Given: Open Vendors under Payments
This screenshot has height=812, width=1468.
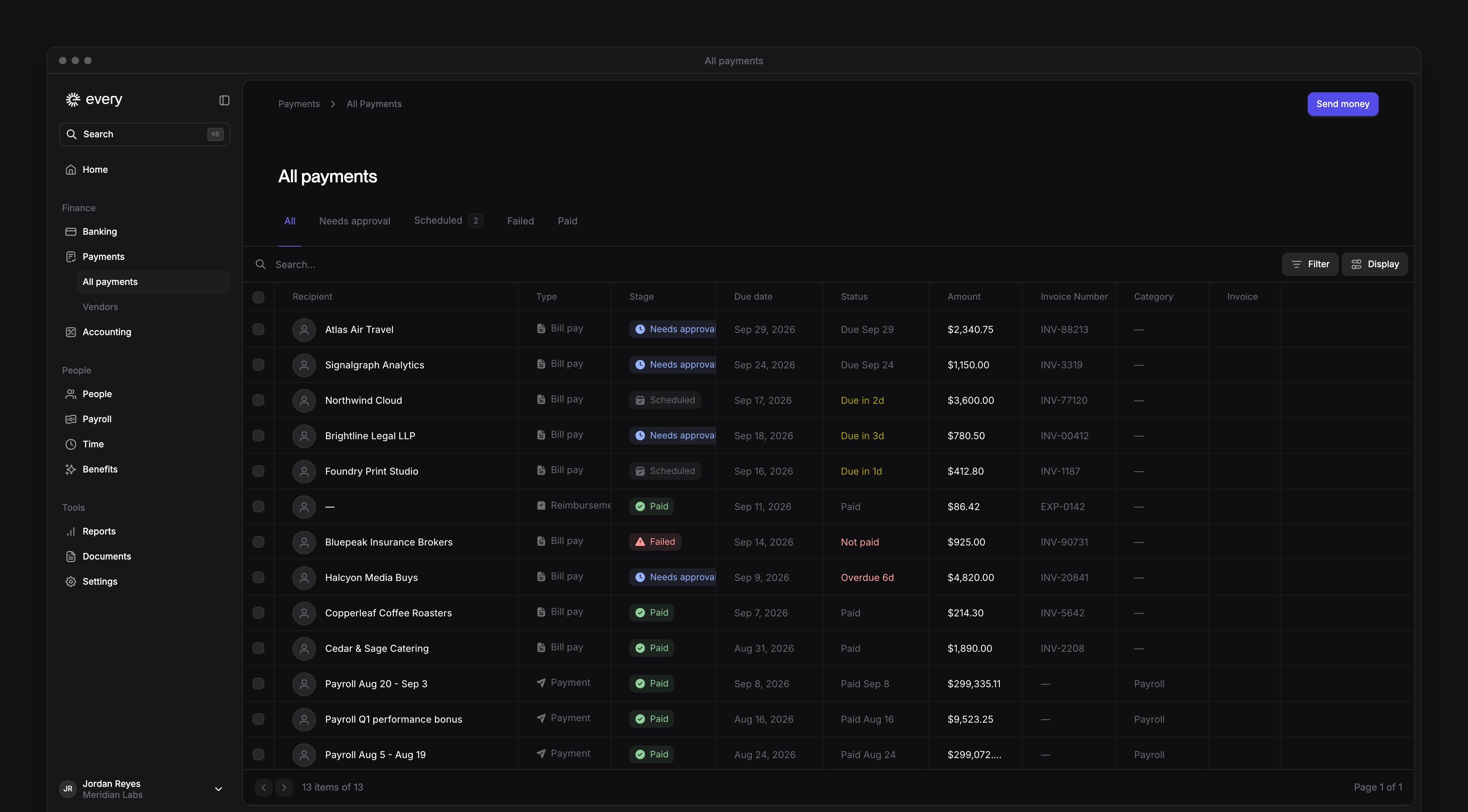Looking at the screenshot, I should click(153, 307).
